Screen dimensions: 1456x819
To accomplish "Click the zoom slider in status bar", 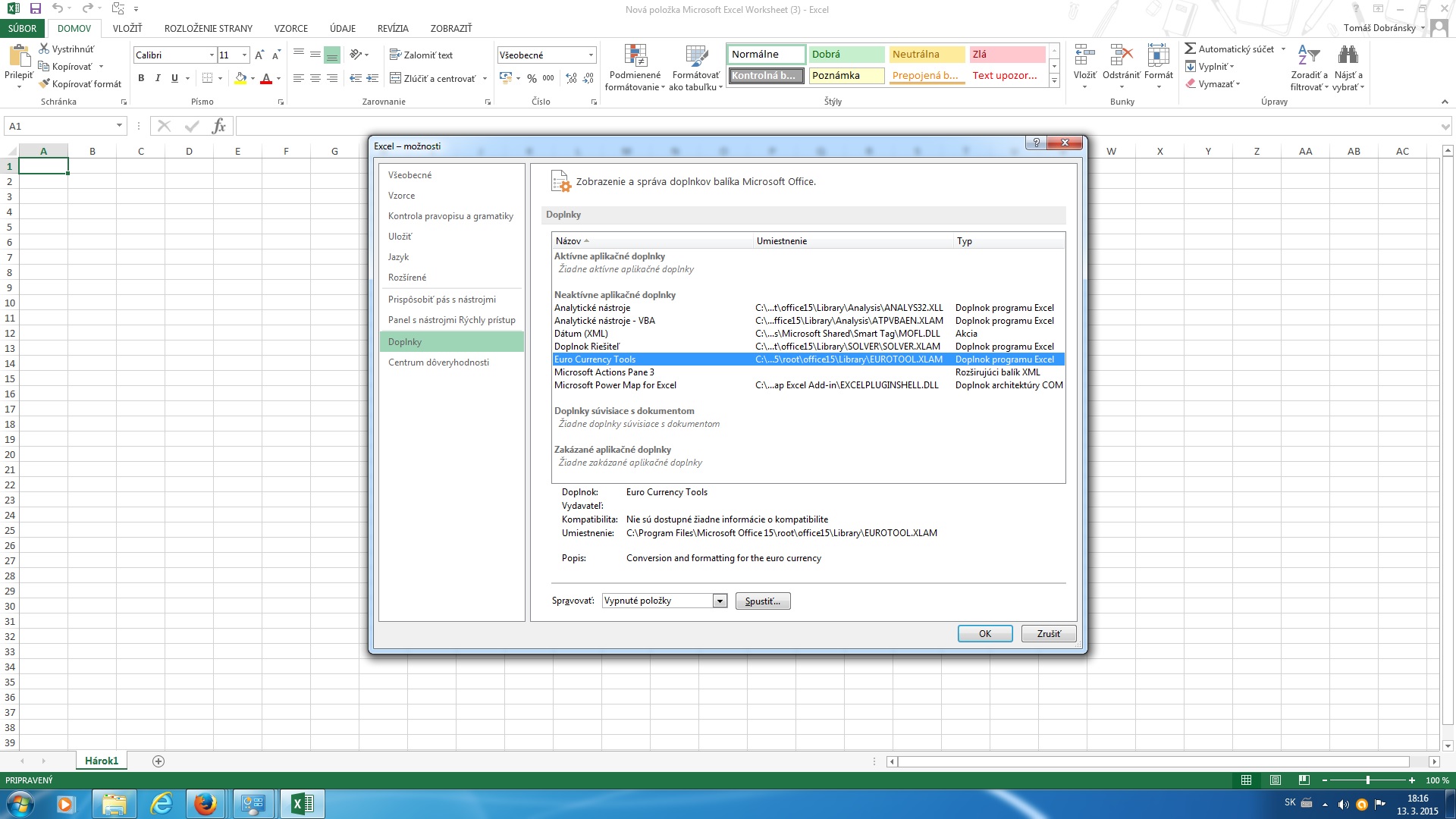I will pos(1367,780).
